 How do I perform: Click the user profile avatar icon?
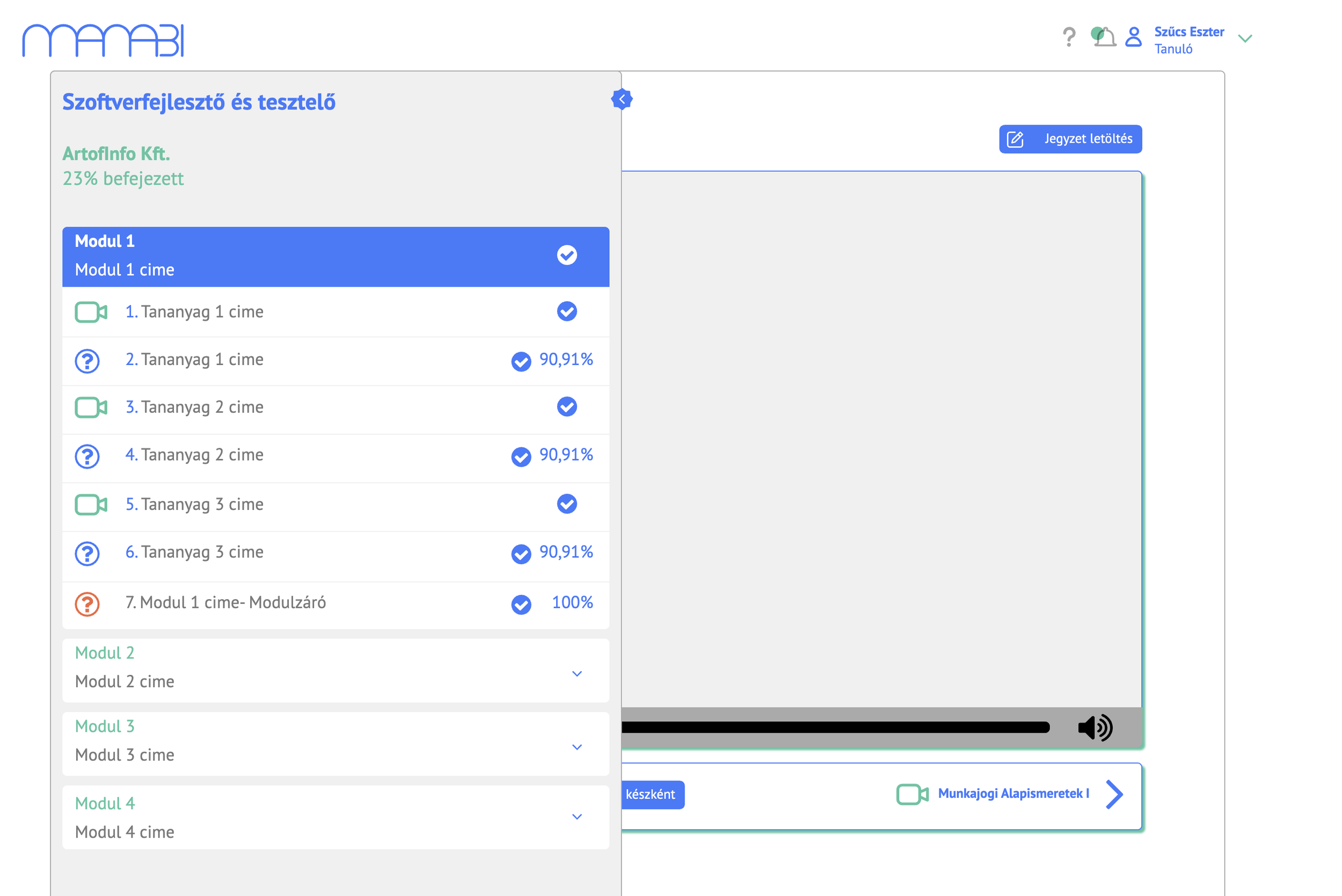1133,38
